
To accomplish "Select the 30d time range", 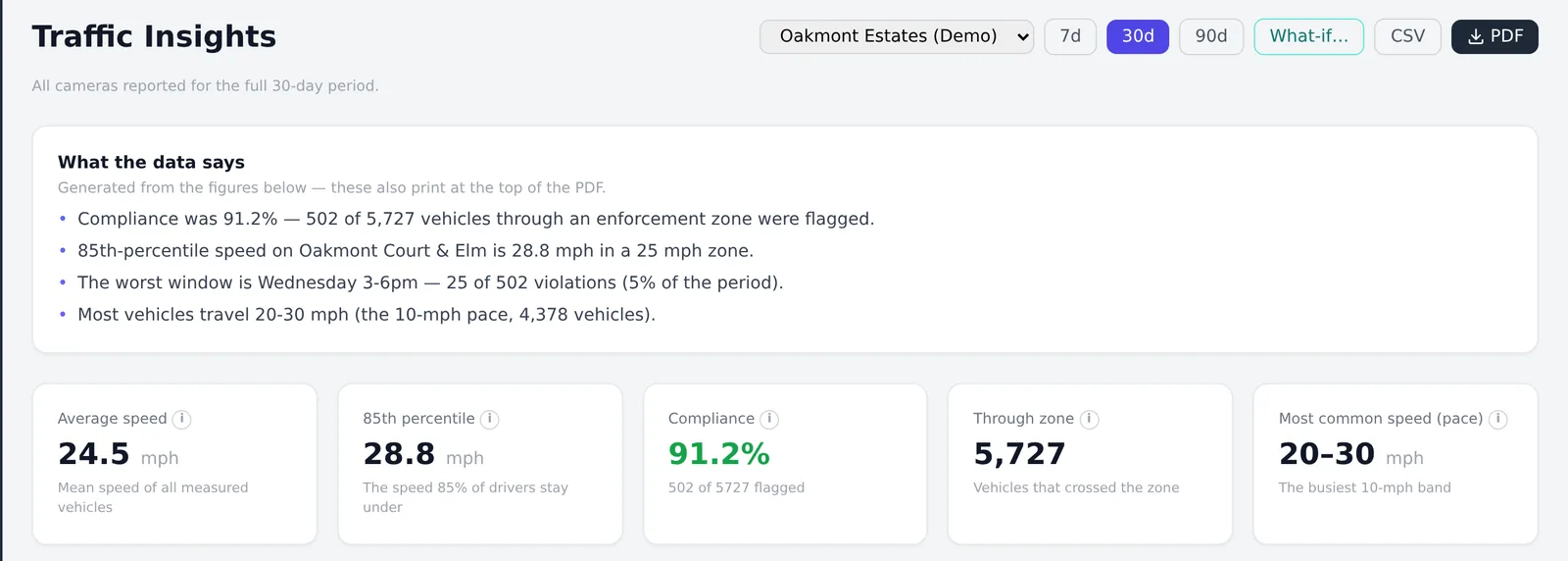I will (x=1138, y=36).
